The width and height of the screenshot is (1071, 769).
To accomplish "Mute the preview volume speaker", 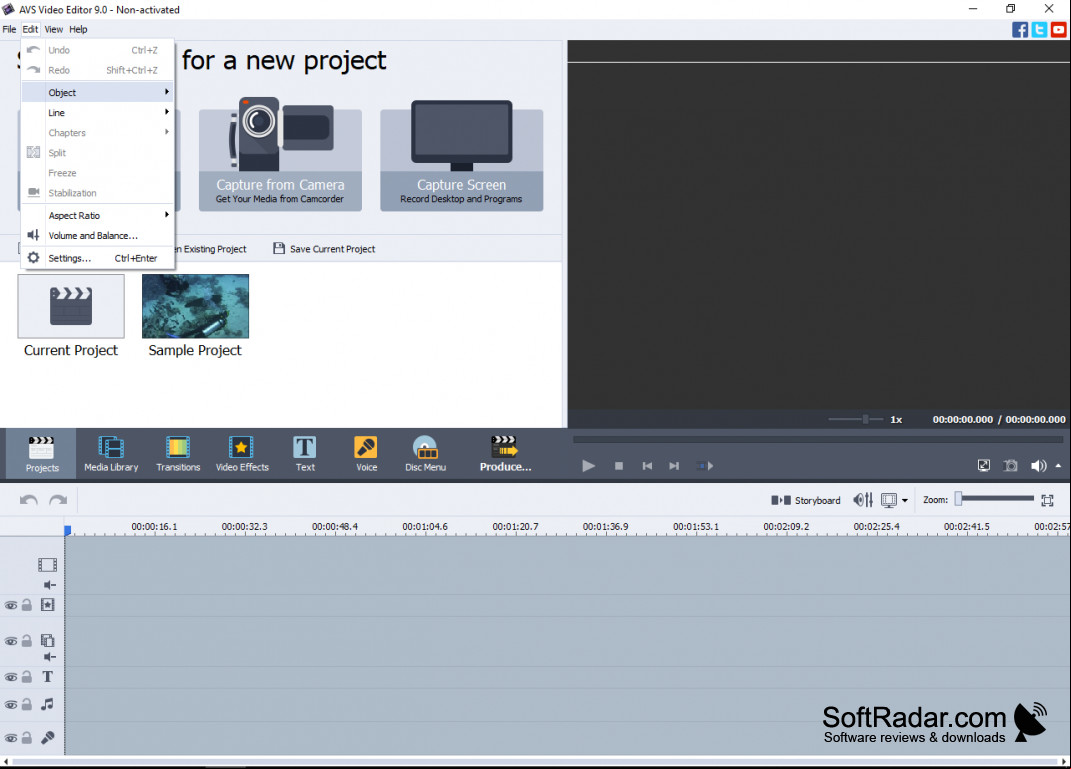I will 1038,466.
